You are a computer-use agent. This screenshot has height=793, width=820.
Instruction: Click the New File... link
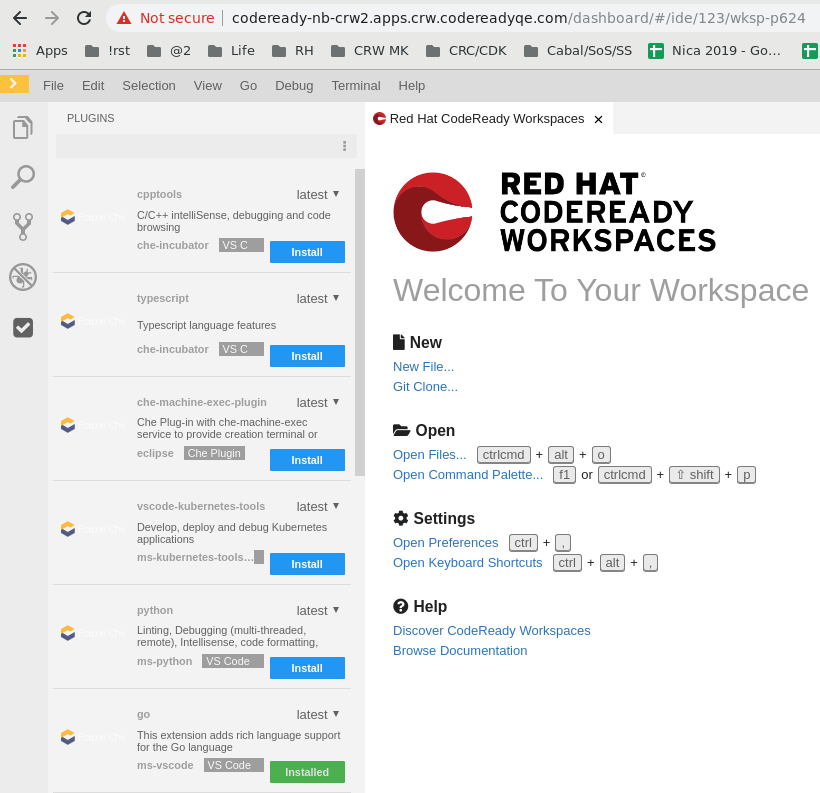[x=424, y=367]
